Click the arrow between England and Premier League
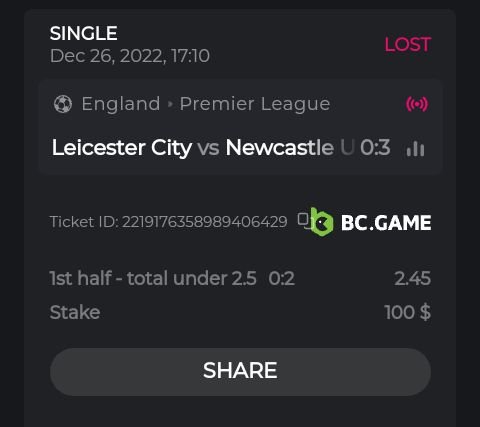The width and height of the screenshot is (480, 427). point(170,104)
